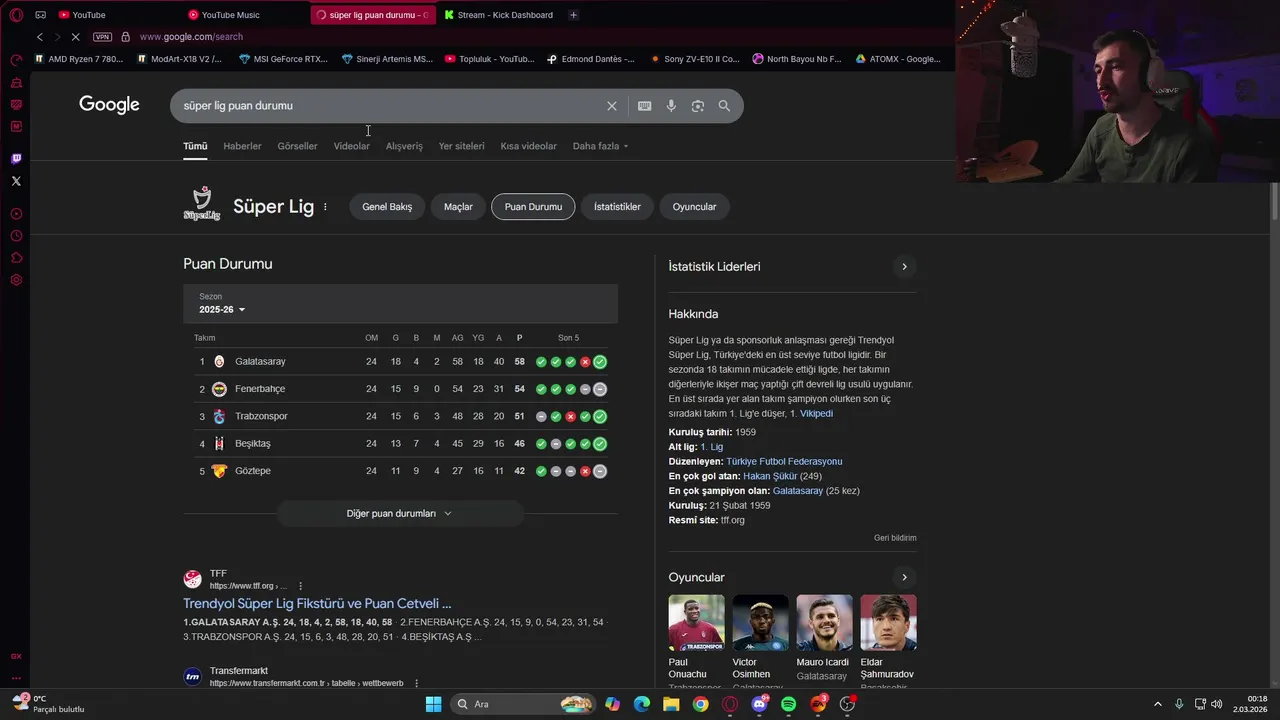Open Victor Osimhen player thumbnail
The height and width of the screenshot is (720, 1280).
(760, 623)
